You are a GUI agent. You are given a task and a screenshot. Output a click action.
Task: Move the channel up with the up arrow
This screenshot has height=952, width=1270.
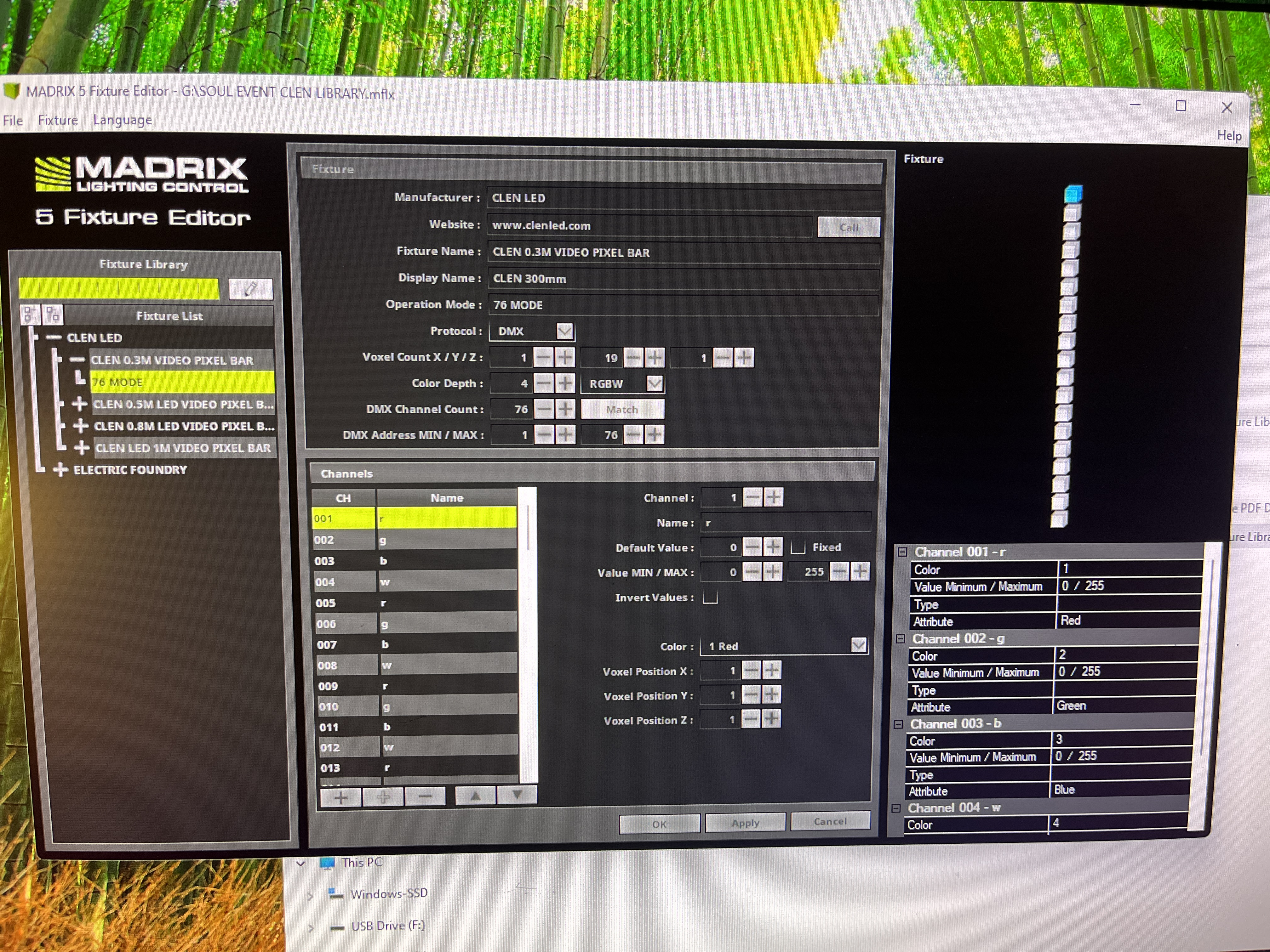pyautogui.click(x=475, y=796)
